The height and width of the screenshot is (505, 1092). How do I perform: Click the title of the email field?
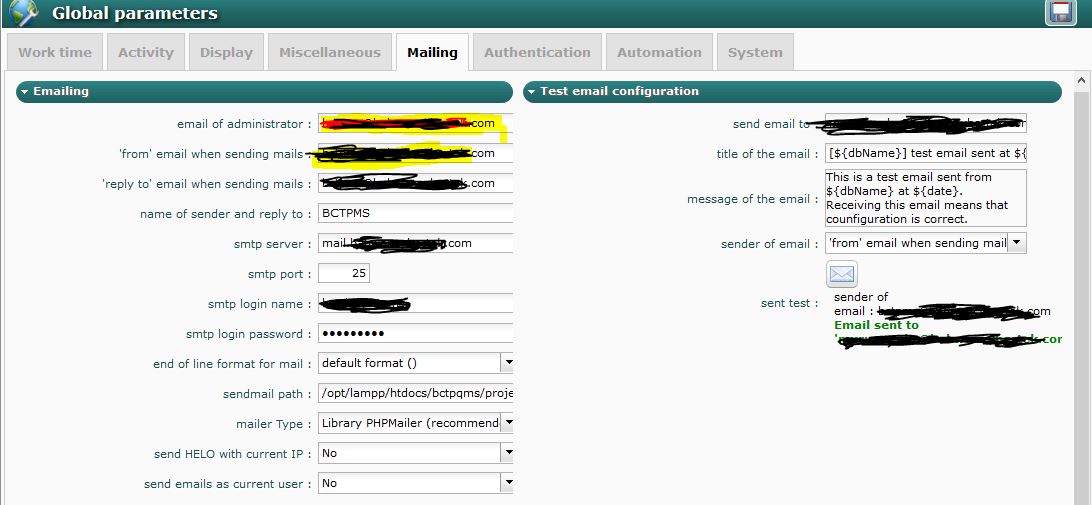[926, 153]
